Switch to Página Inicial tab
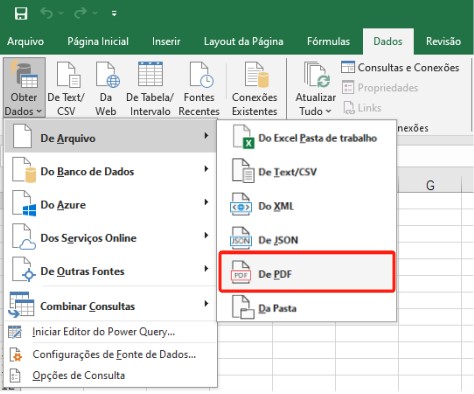The height and width of the screenshot is (394, 474). pos(98,41)
